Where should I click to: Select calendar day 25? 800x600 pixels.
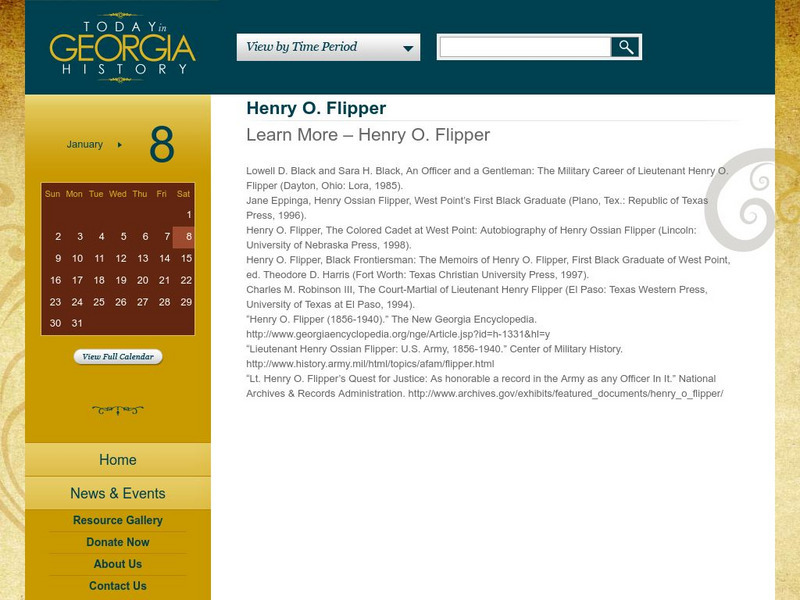(99, 302)
